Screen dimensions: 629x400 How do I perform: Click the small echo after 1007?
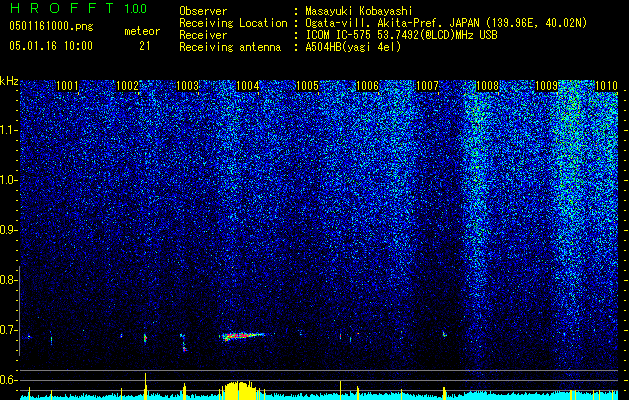tap(444, 334)
